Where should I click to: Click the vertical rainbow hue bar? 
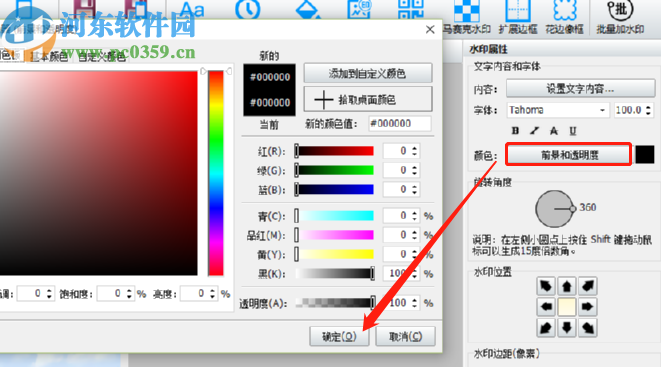[x=216, y=173]
